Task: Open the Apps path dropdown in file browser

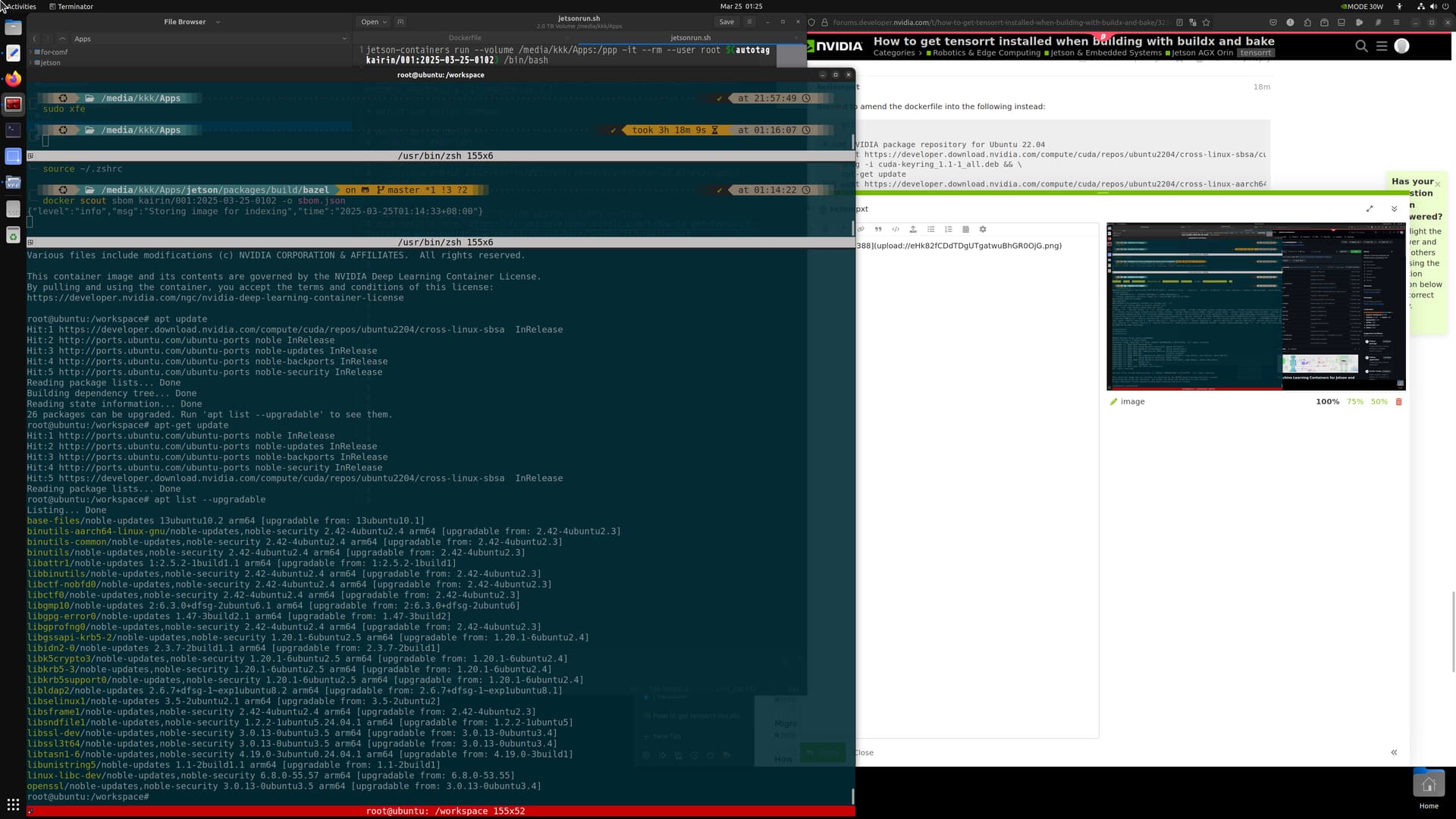Action: pyautogui.click(x=344, y=39)
